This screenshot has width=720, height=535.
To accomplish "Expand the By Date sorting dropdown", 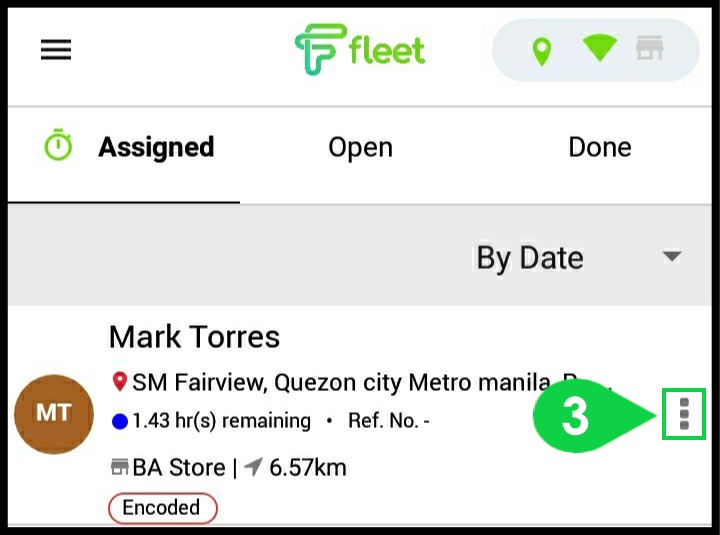I will [x=579, y=257].
